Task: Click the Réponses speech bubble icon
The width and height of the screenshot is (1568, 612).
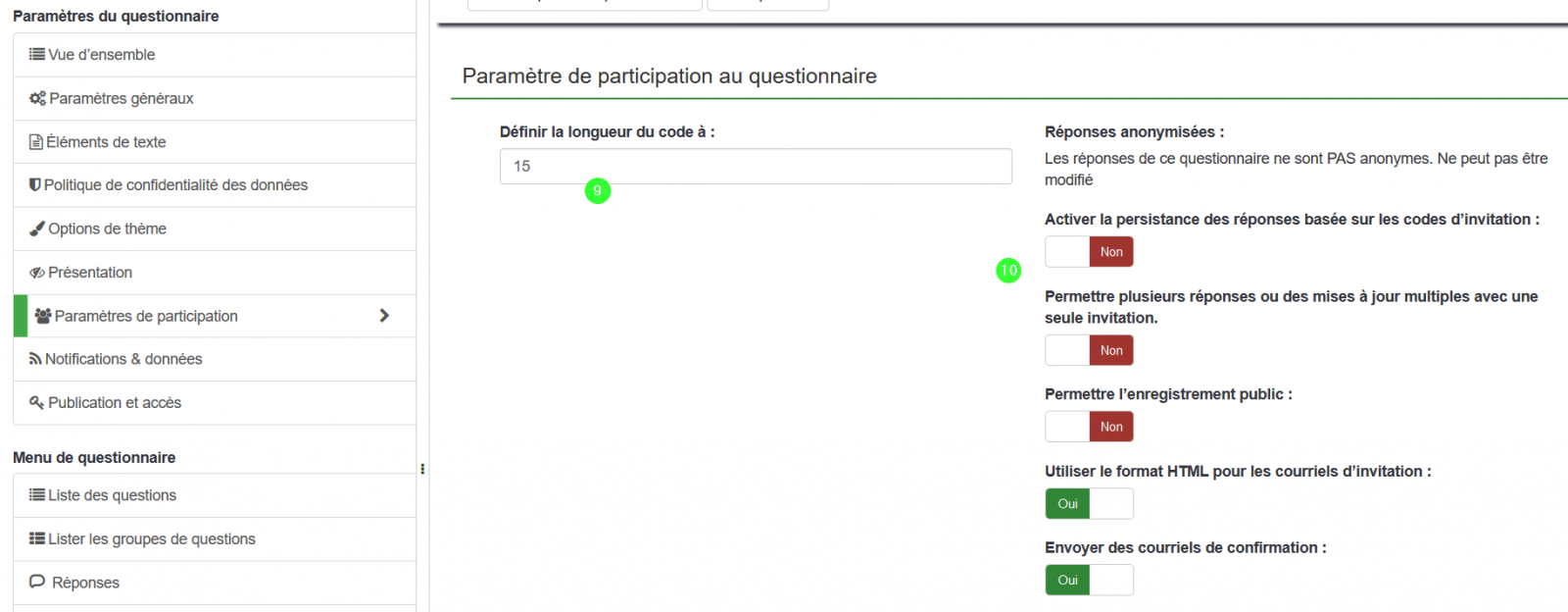Action: [x=37, y=582]
